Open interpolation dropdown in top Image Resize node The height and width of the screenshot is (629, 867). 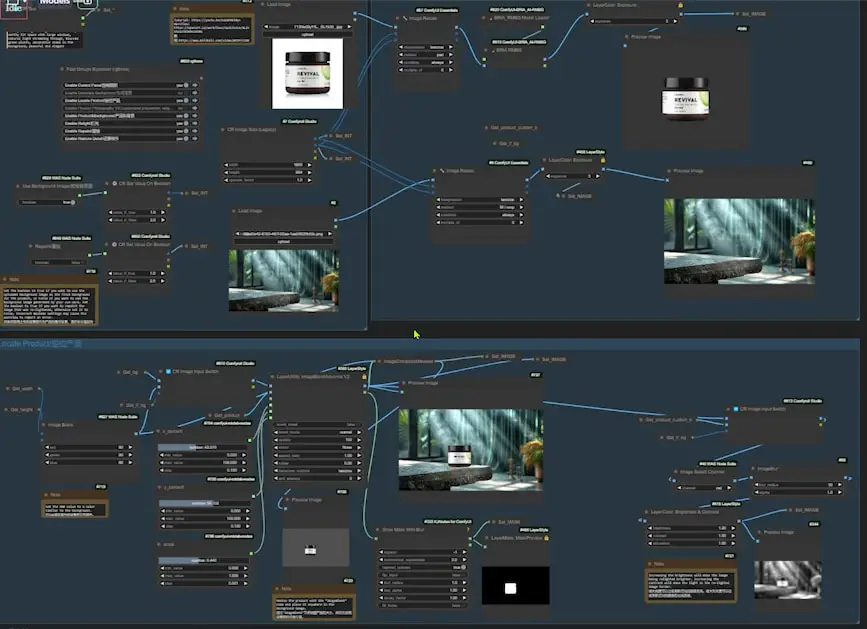(x=426, y=48)
